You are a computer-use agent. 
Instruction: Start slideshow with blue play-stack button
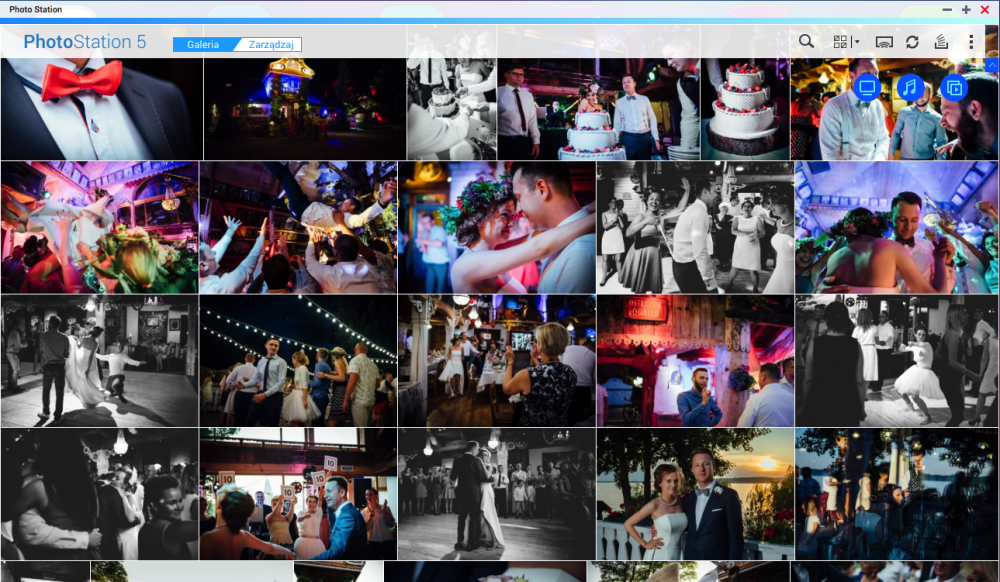pos(954,87)
